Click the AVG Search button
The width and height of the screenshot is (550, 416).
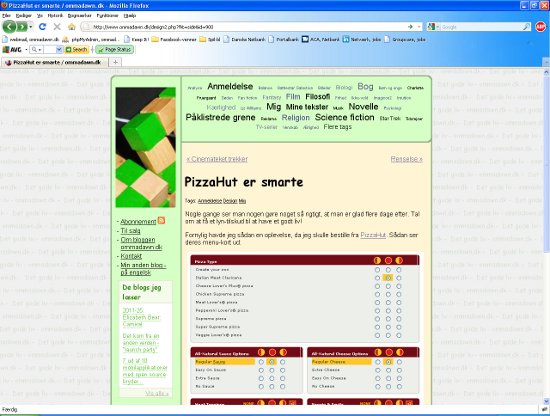[x=77, y=50]
